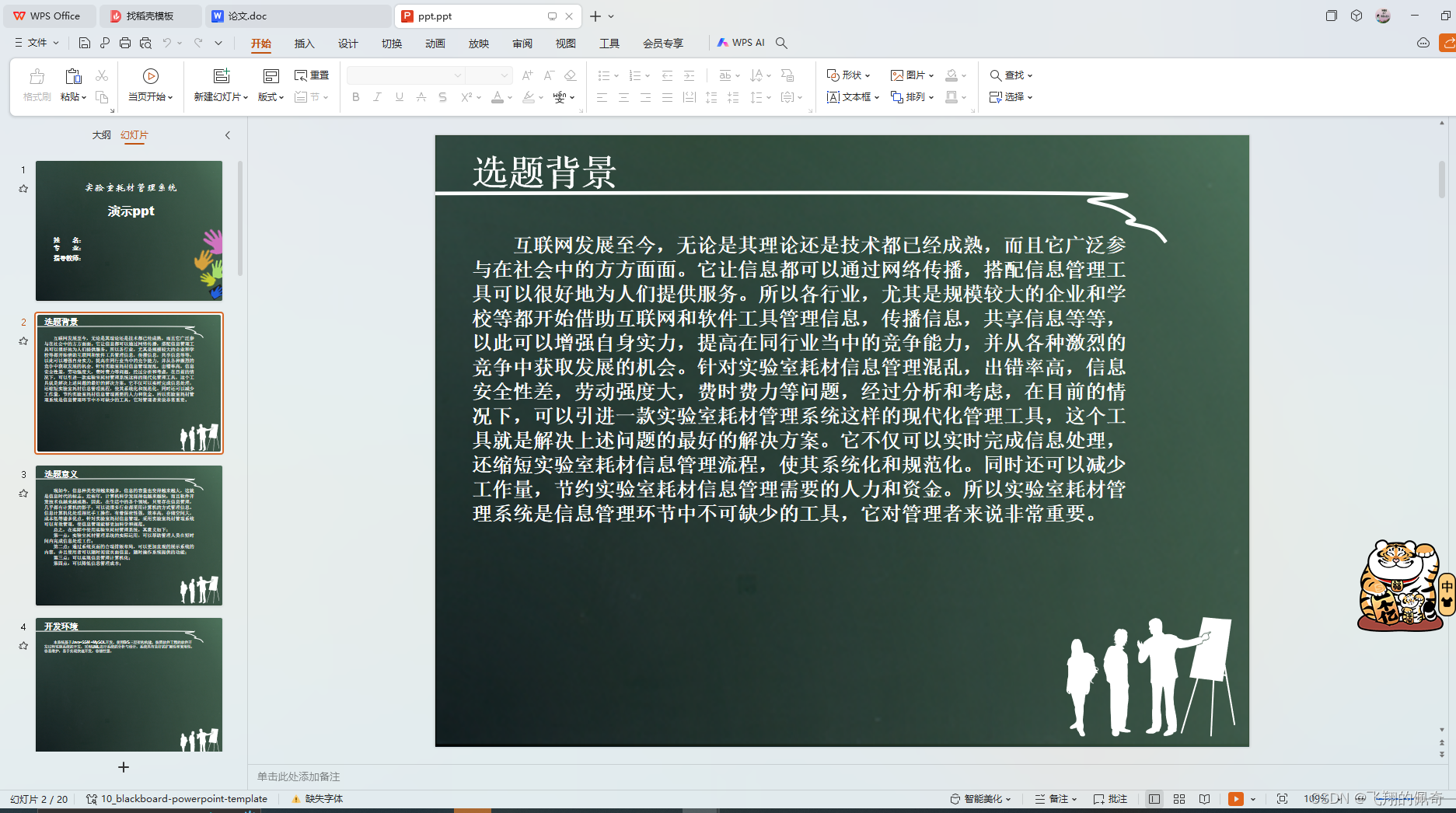Viewport: 1456px width, 813px height.
Task: Click the Save icon in quick toolbar
Action: [85, 43]
